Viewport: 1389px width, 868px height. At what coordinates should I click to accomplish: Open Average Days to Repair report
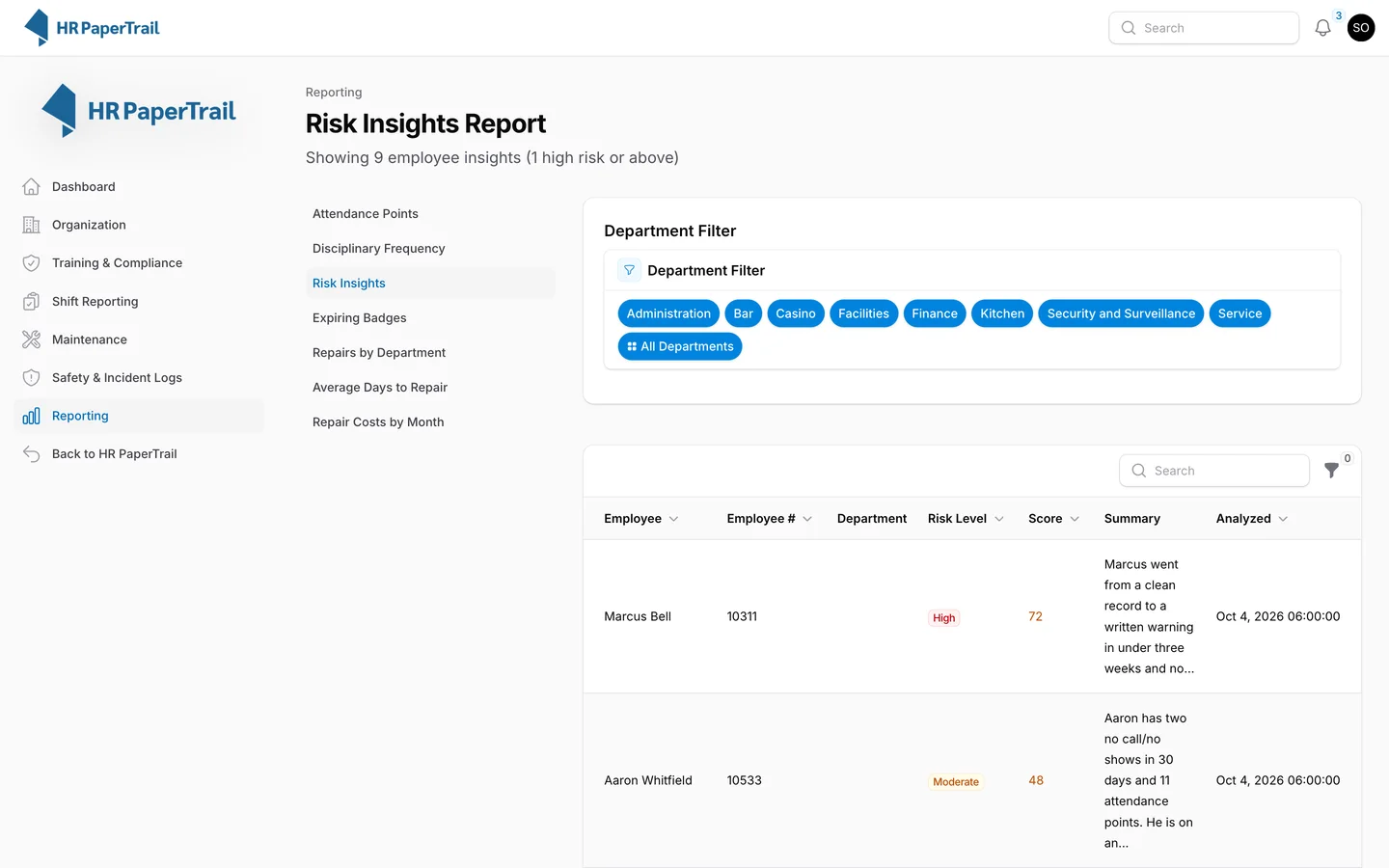point(430,388)
